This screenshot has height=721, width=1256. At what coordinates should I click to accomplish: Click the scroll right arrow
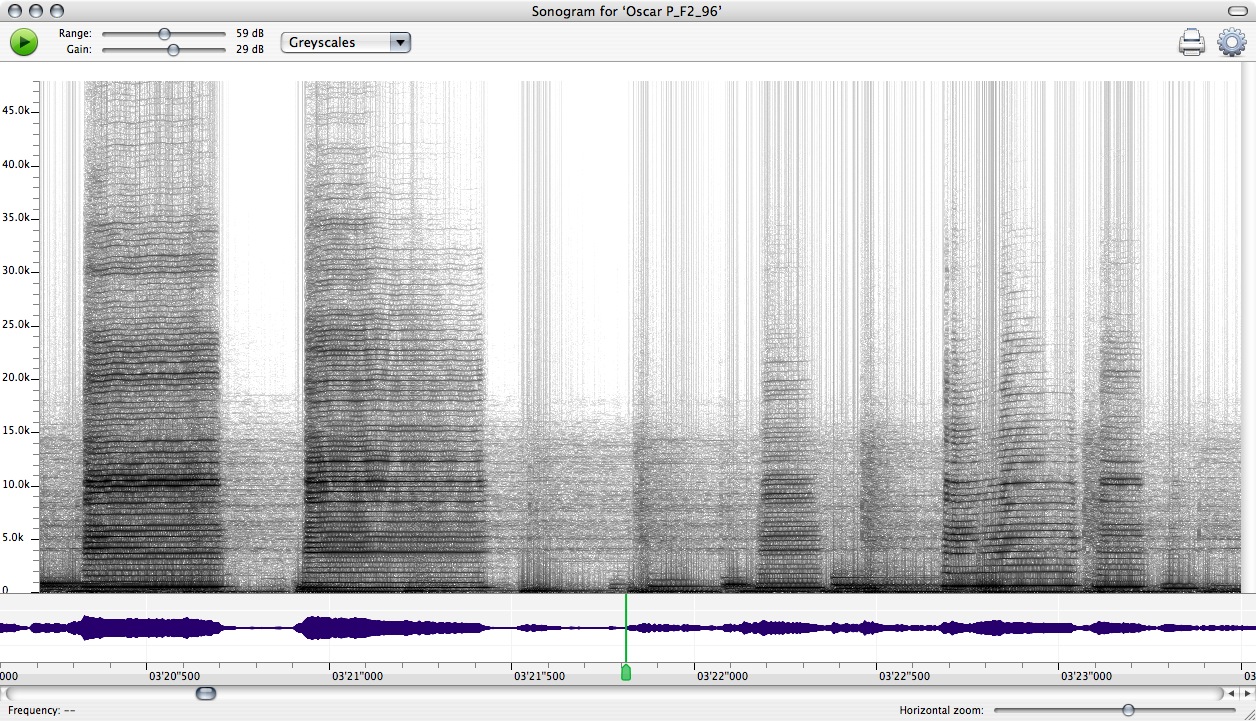(1247, 693)
